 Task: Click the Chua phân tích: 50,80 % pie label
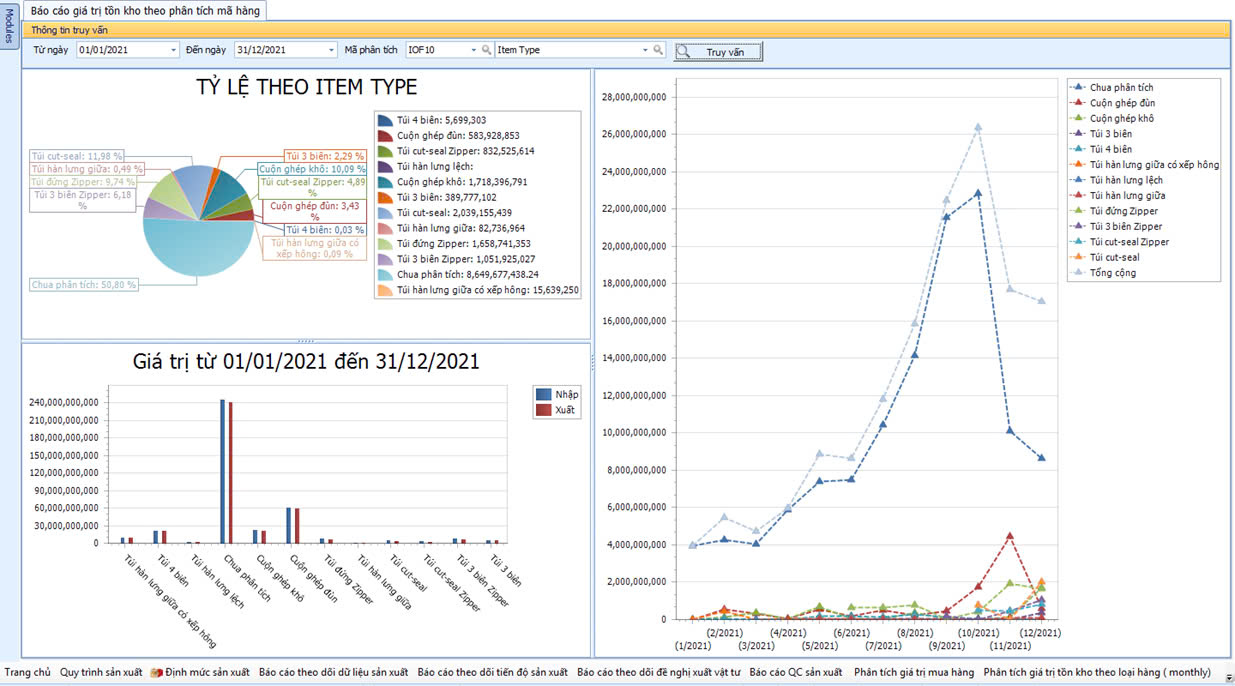click(x=84, y=285)
